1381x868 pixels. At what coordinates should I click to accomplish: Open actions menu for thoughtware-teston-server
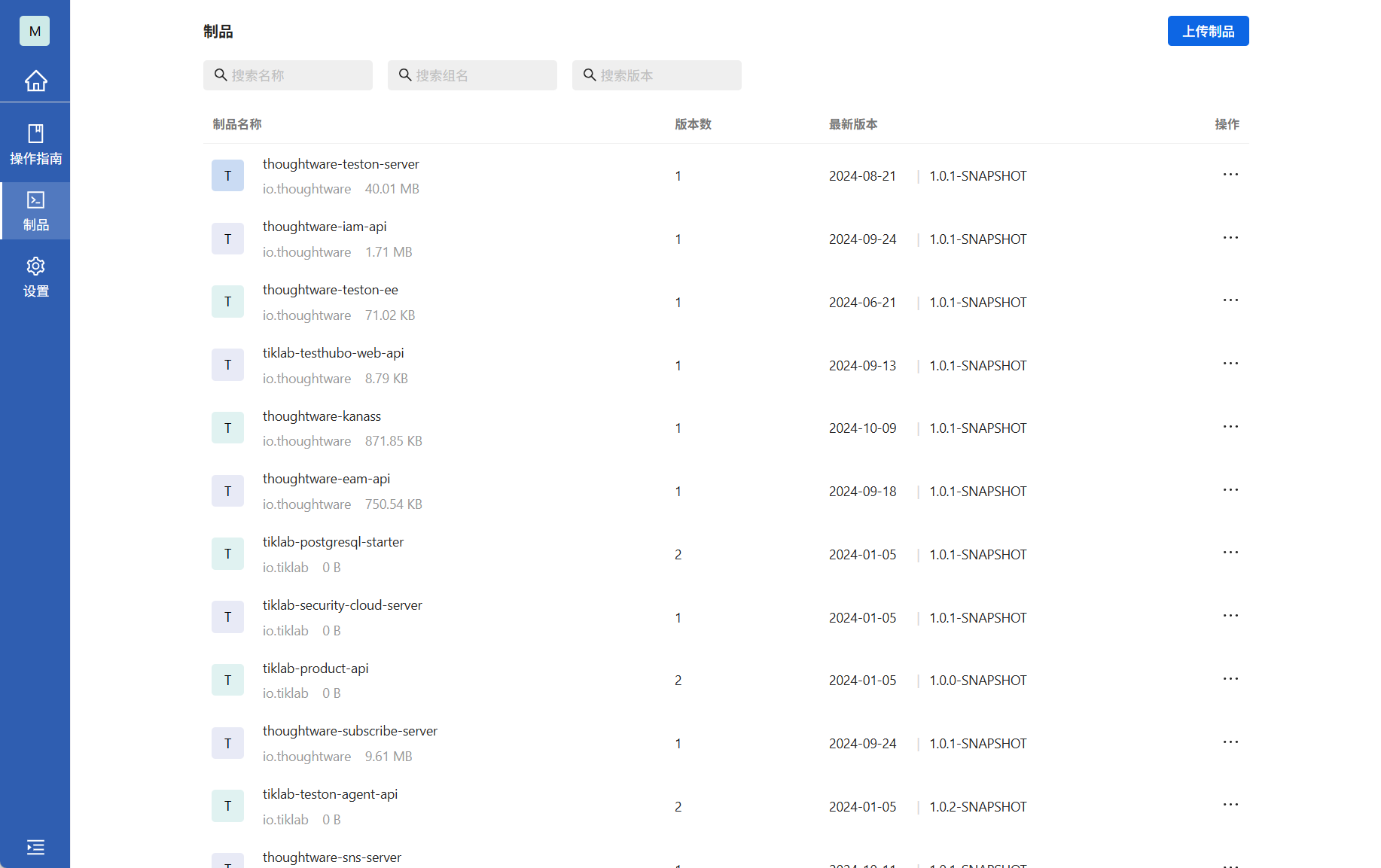pos(1230,175)
